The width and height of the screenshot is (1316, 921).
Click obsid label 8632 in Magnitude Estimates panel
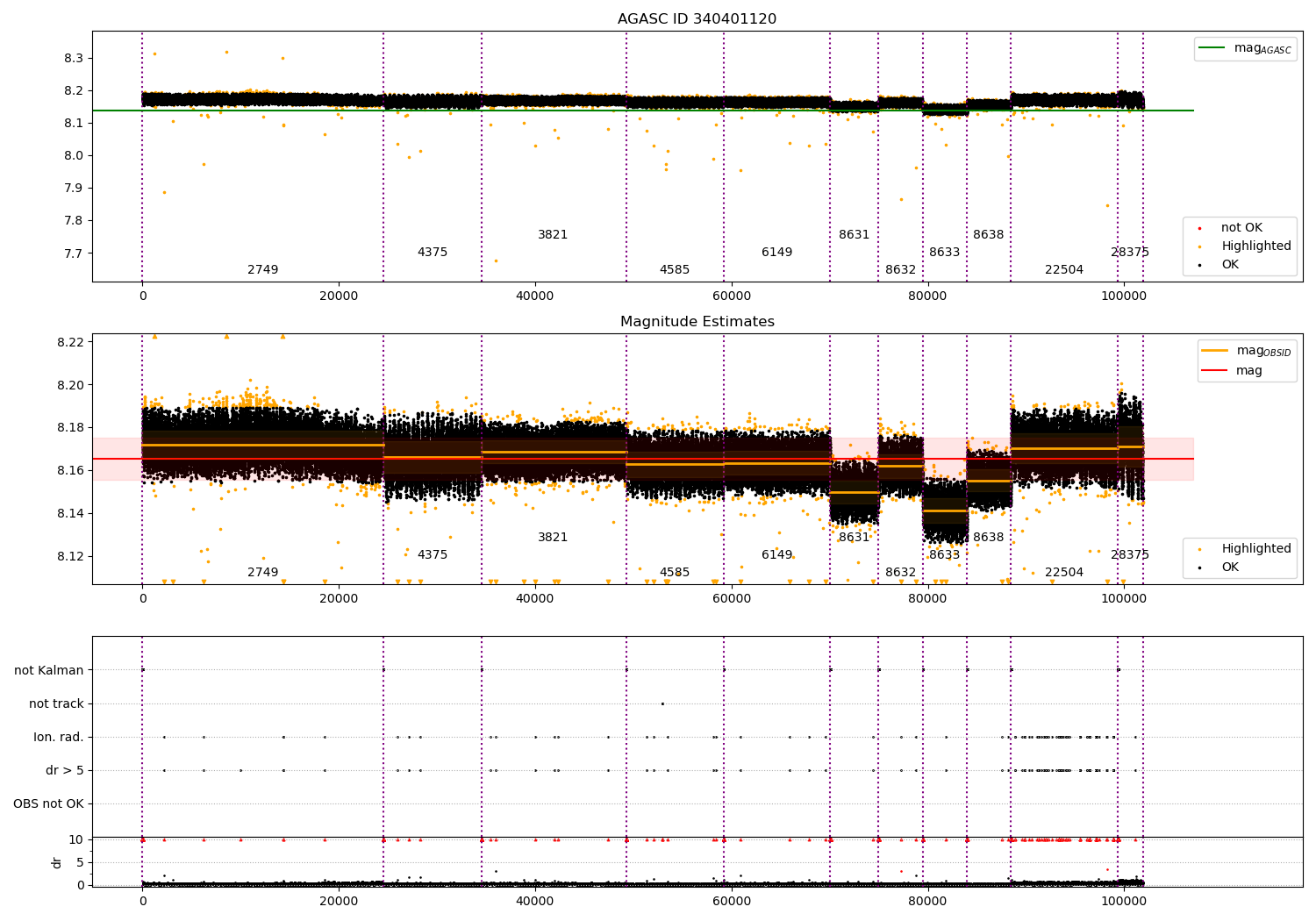tap(900, 573)
